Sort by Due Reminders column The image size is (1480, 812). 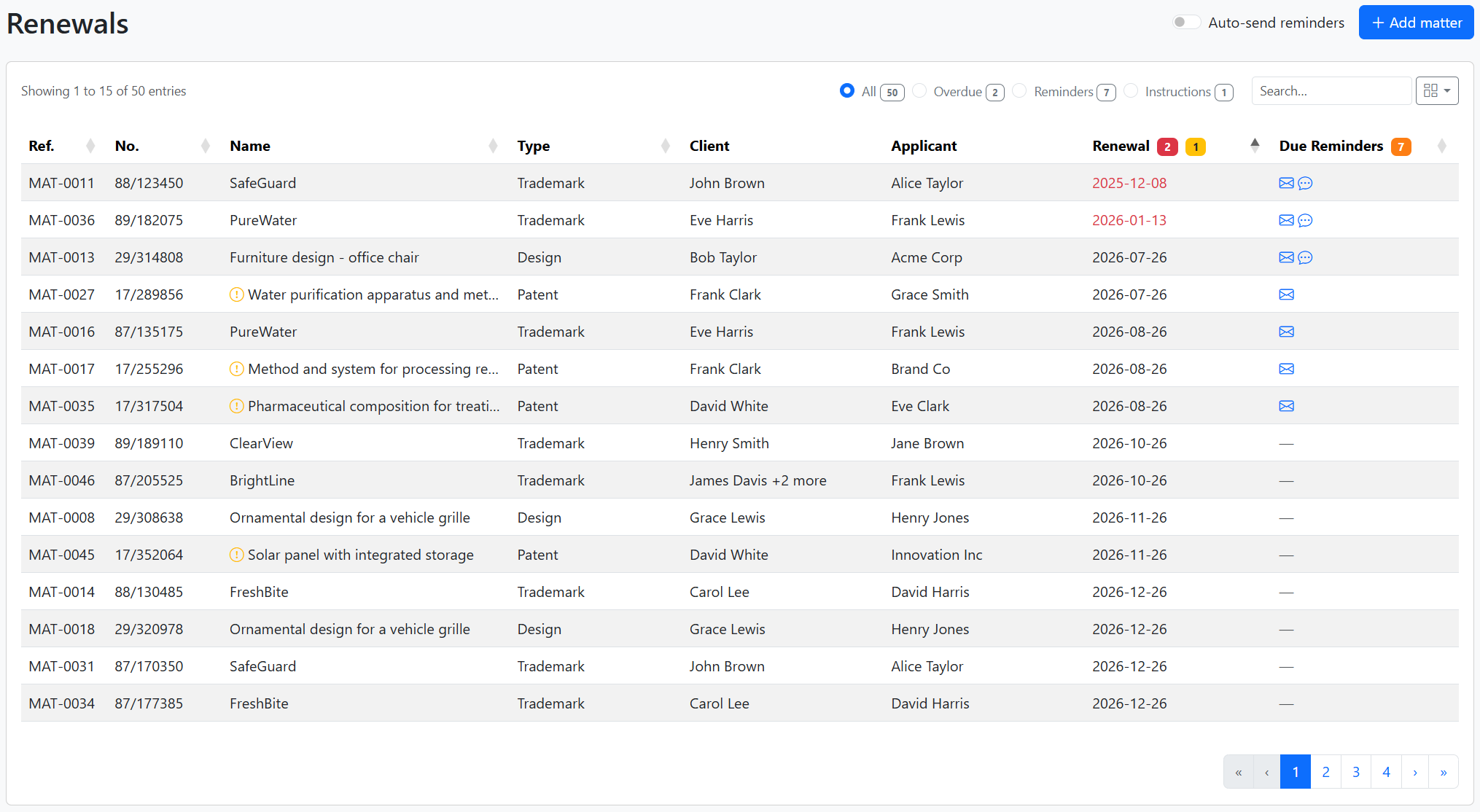tap(1441, 145)
